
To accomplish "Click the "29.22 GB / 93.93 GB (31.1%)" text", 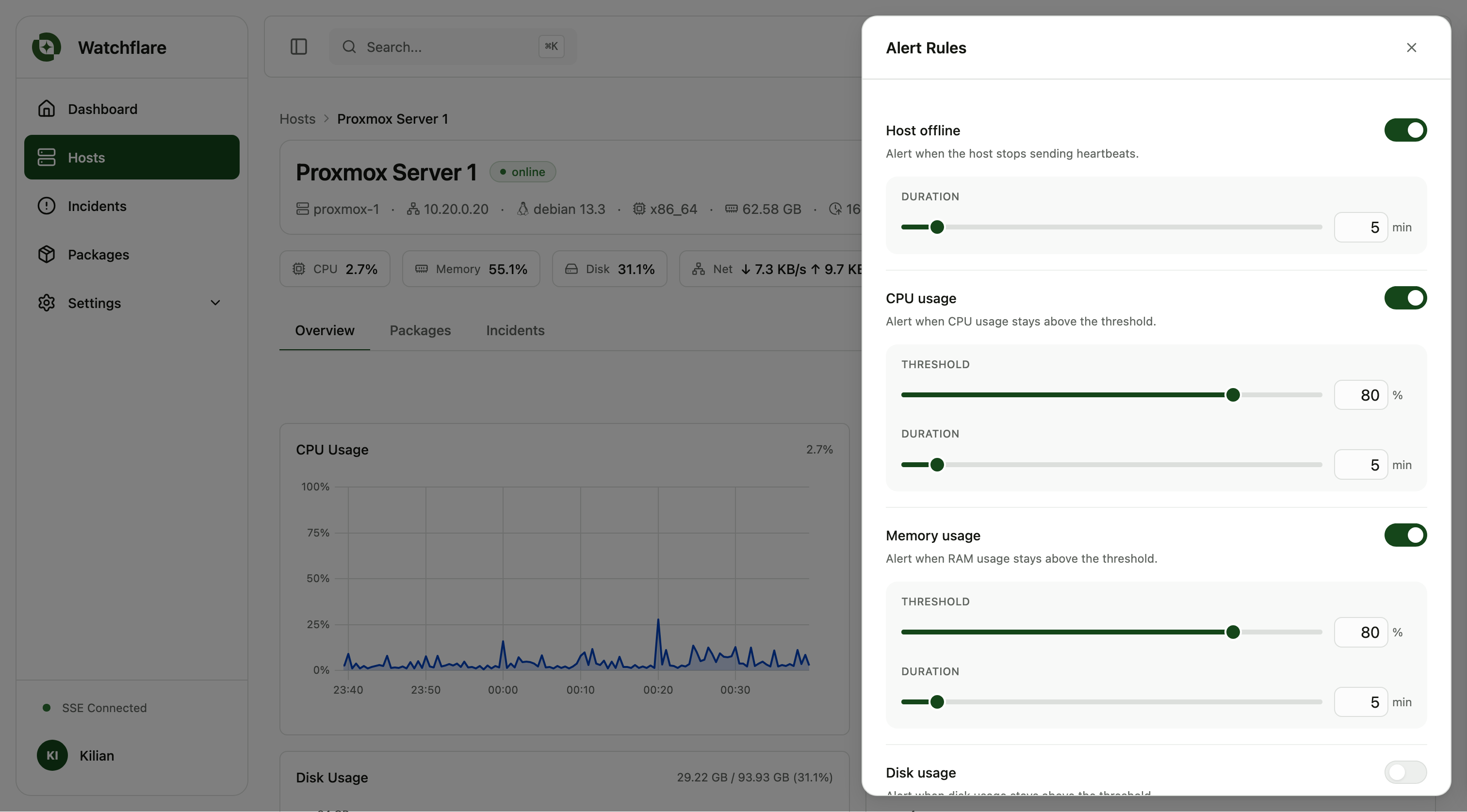I will [x=754, y=777].
